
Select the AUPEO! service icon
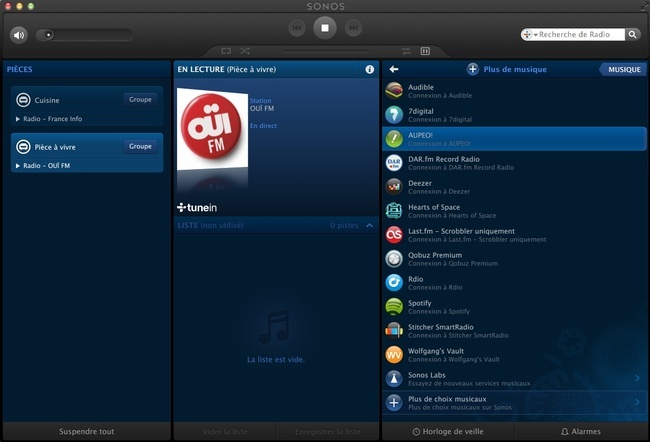394,139
